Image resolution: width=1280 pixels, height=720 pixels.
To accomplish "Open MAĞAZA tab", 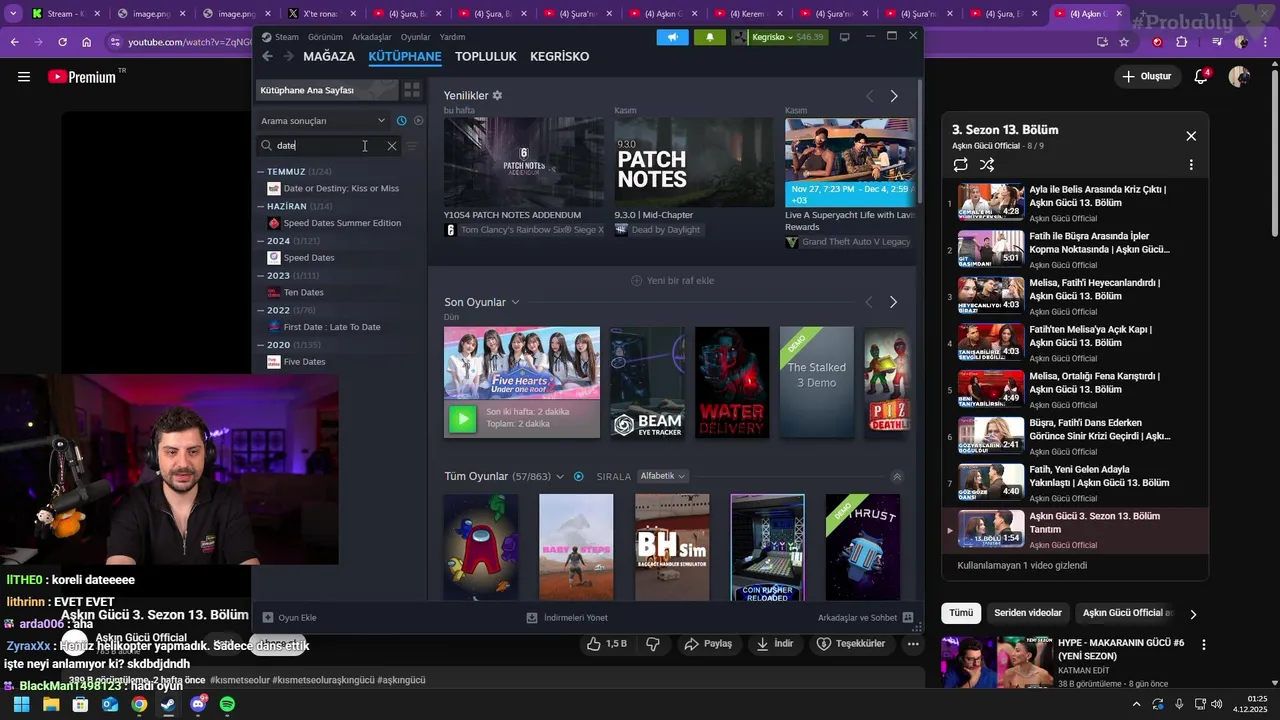I will (x=329, y=57).
